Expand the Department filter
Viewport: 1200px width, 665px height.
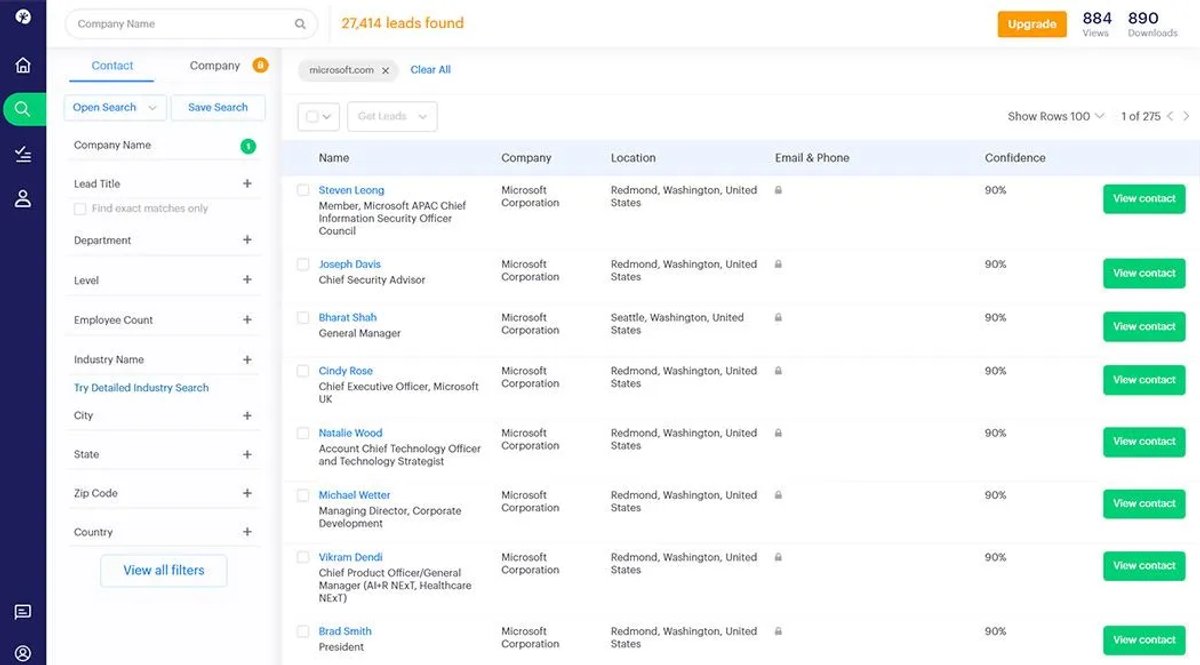pos(247,240)
